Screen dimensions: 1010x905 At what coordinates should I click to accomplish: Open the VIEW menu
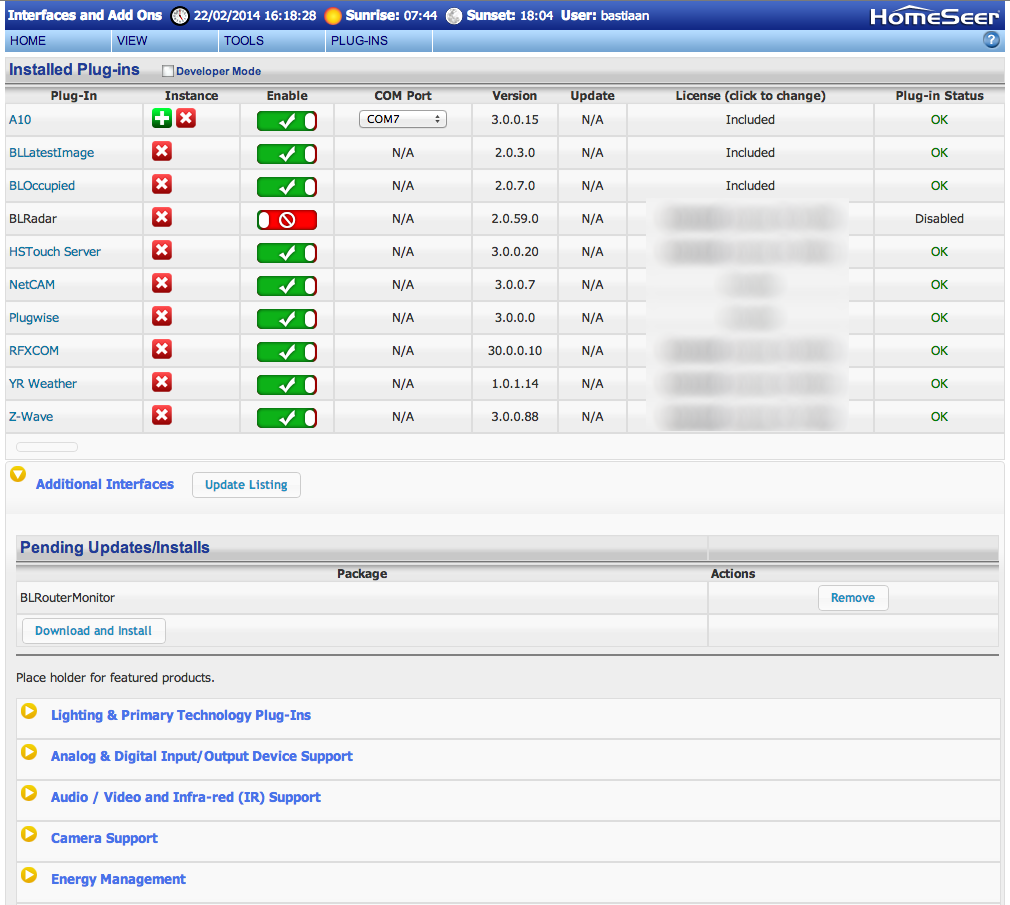tap(165, 41)
